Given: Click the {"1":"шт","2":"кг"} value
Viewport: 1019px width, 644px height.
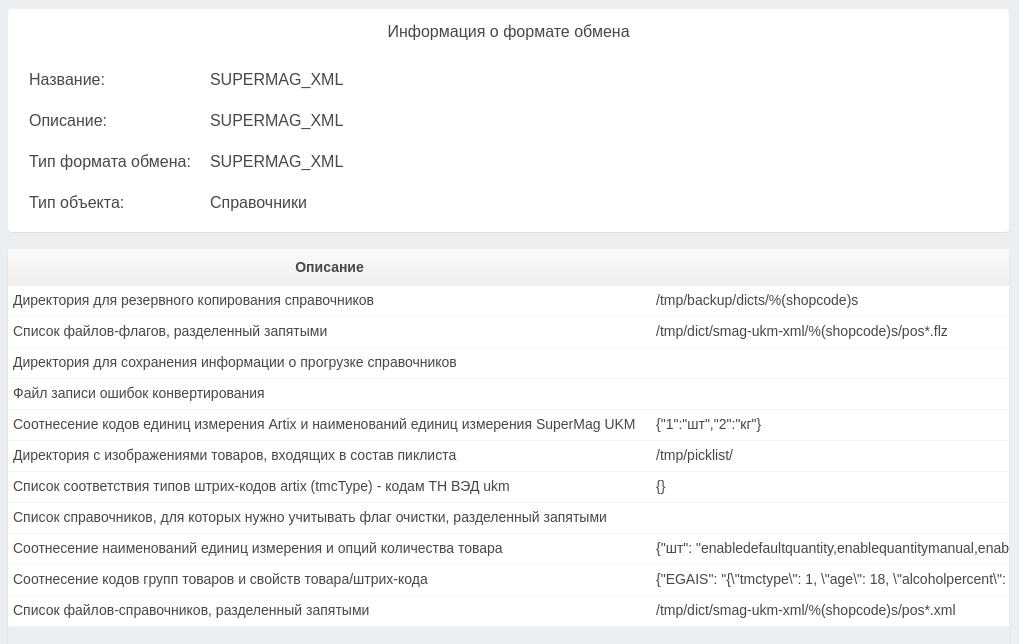Looking at the screenshot, I should tap(708, 424).
